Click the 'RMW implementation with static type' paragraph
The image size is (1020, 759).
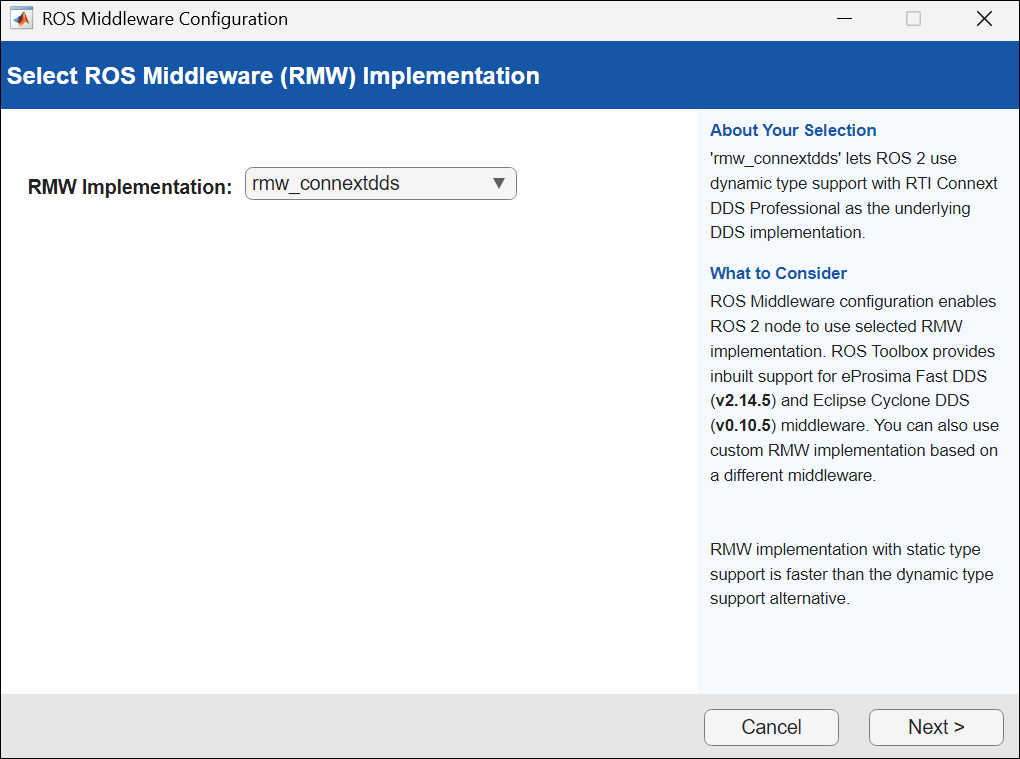pyautogui.click(x=852, y=574)
